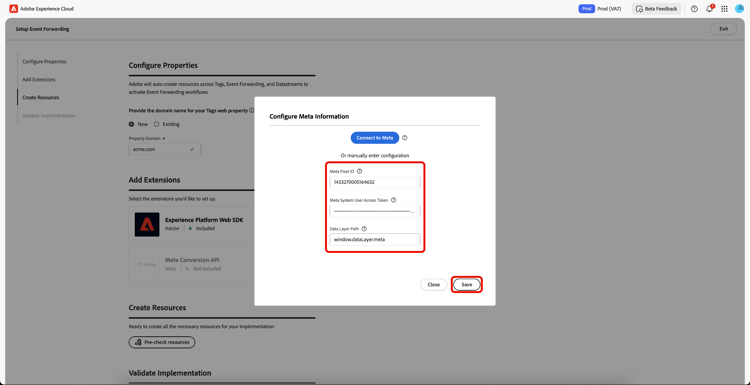Go to Validate Implementation step in sidebar

pyautogui.click(x=49, y=115)
